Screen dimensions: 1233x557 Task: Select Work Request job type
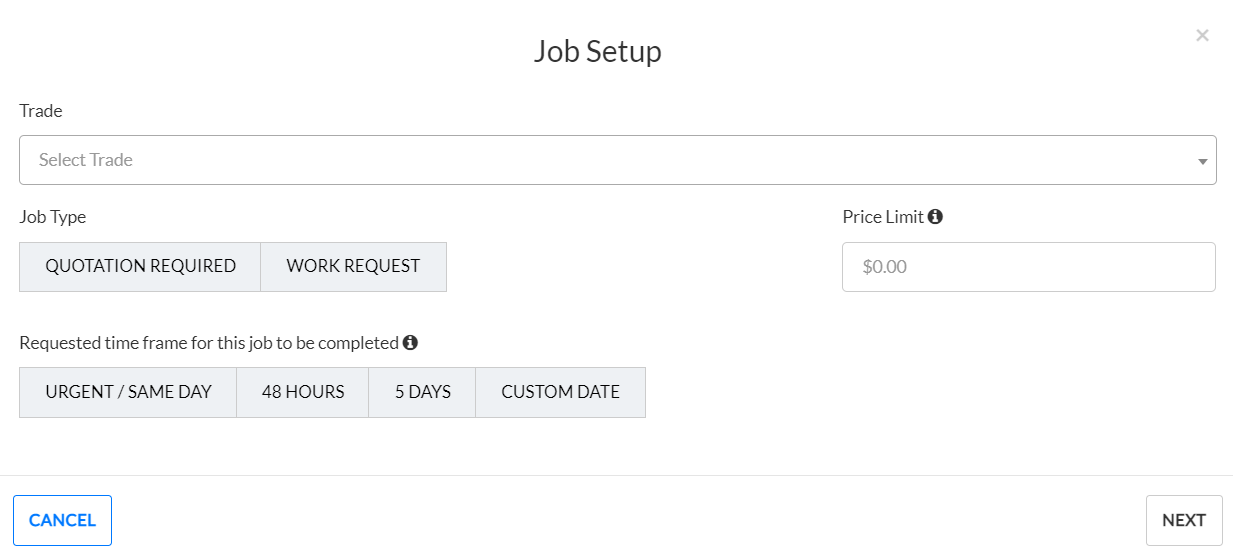click(353, 267)
